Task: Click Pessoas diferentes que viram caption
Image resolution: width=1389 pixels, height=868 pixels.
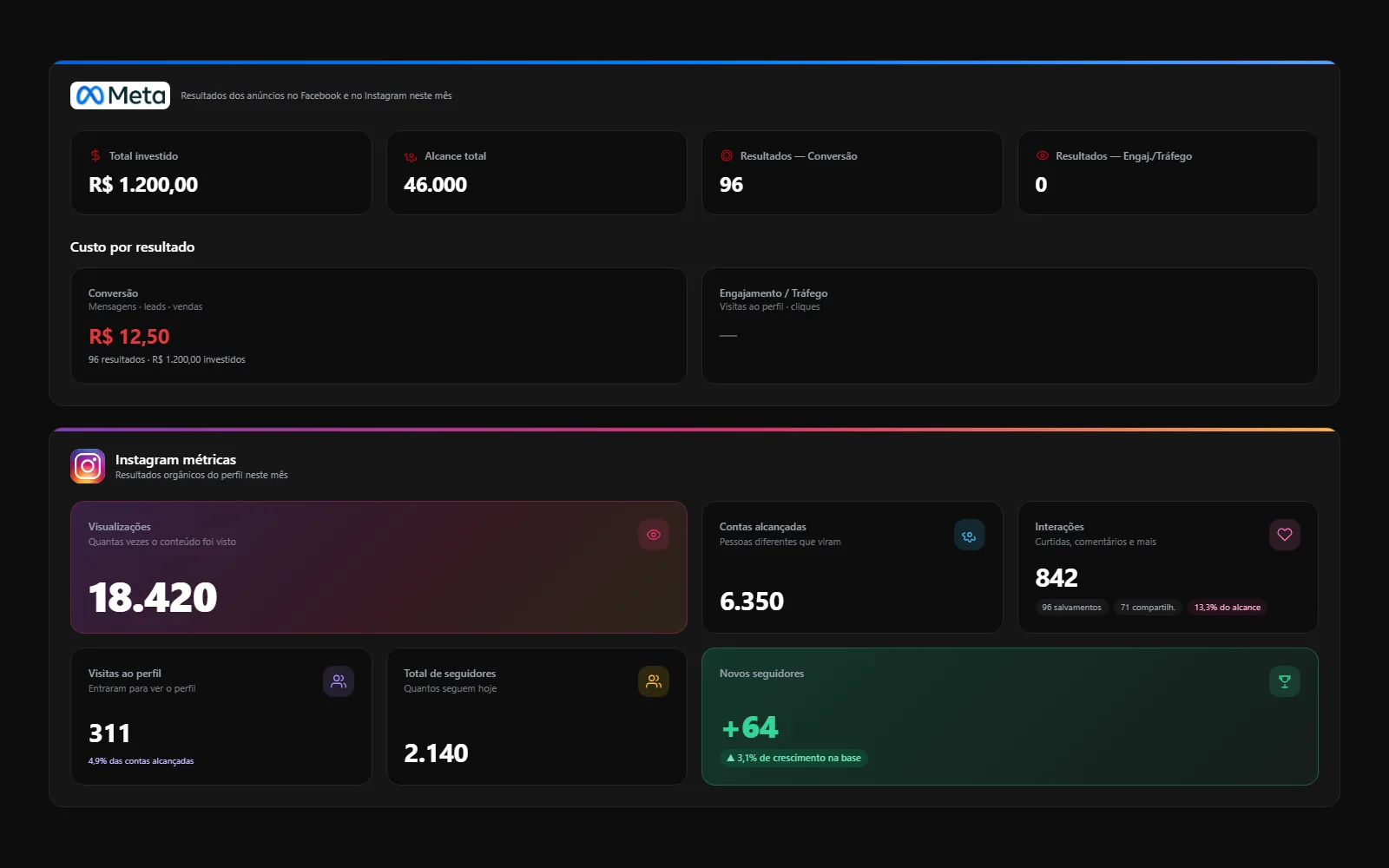Action: tap(780, 542)
